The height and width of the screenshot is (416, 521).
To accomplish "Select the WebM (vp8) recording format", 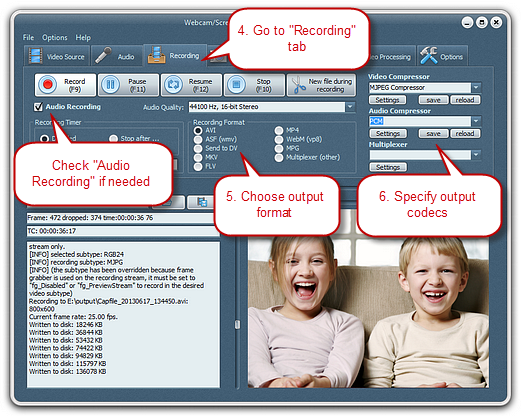I will (279, 139).
